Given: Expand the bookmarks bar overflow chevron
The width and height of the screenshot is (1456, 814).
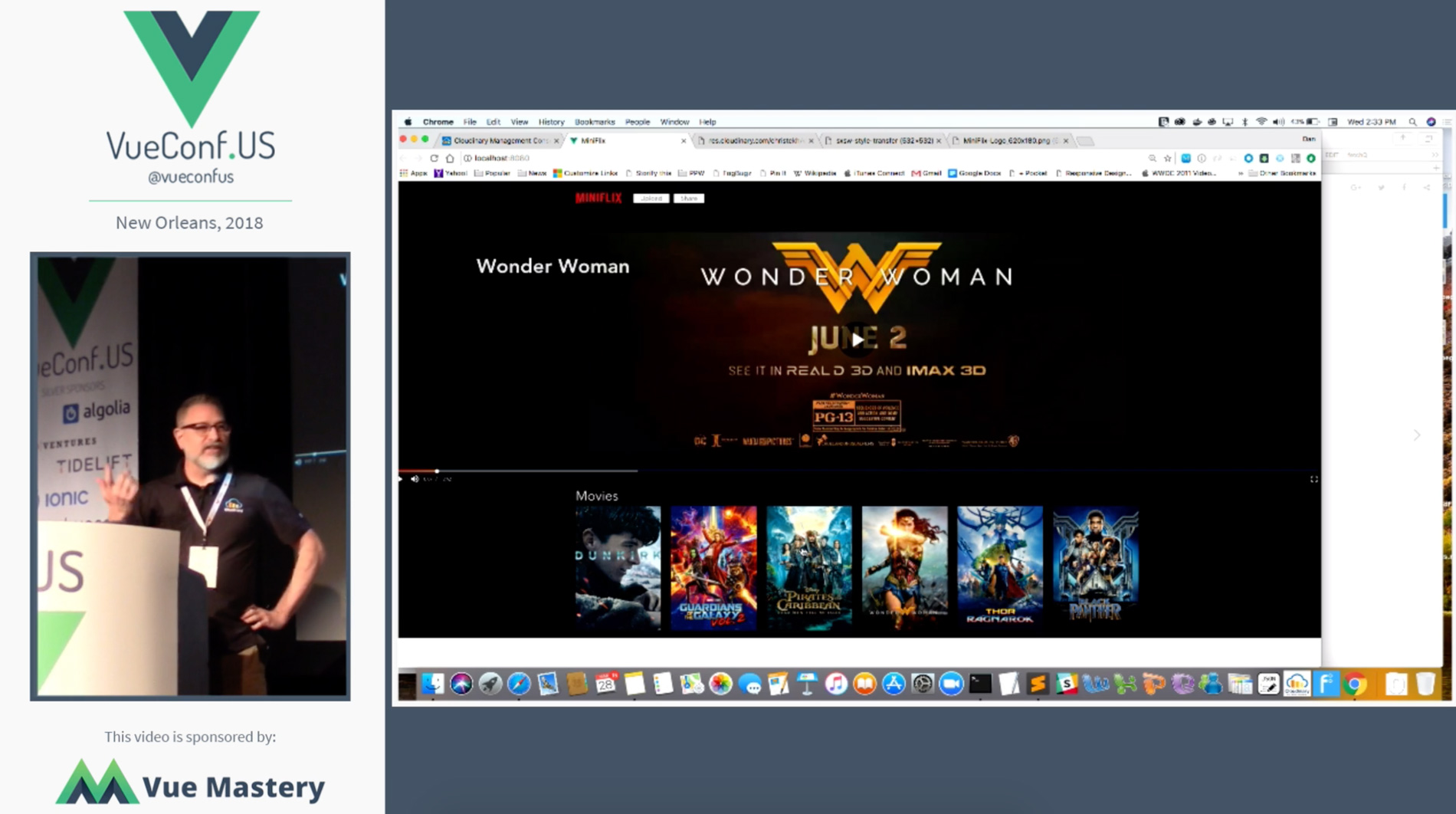Looking at the screenshot, I should (1240, 173).
